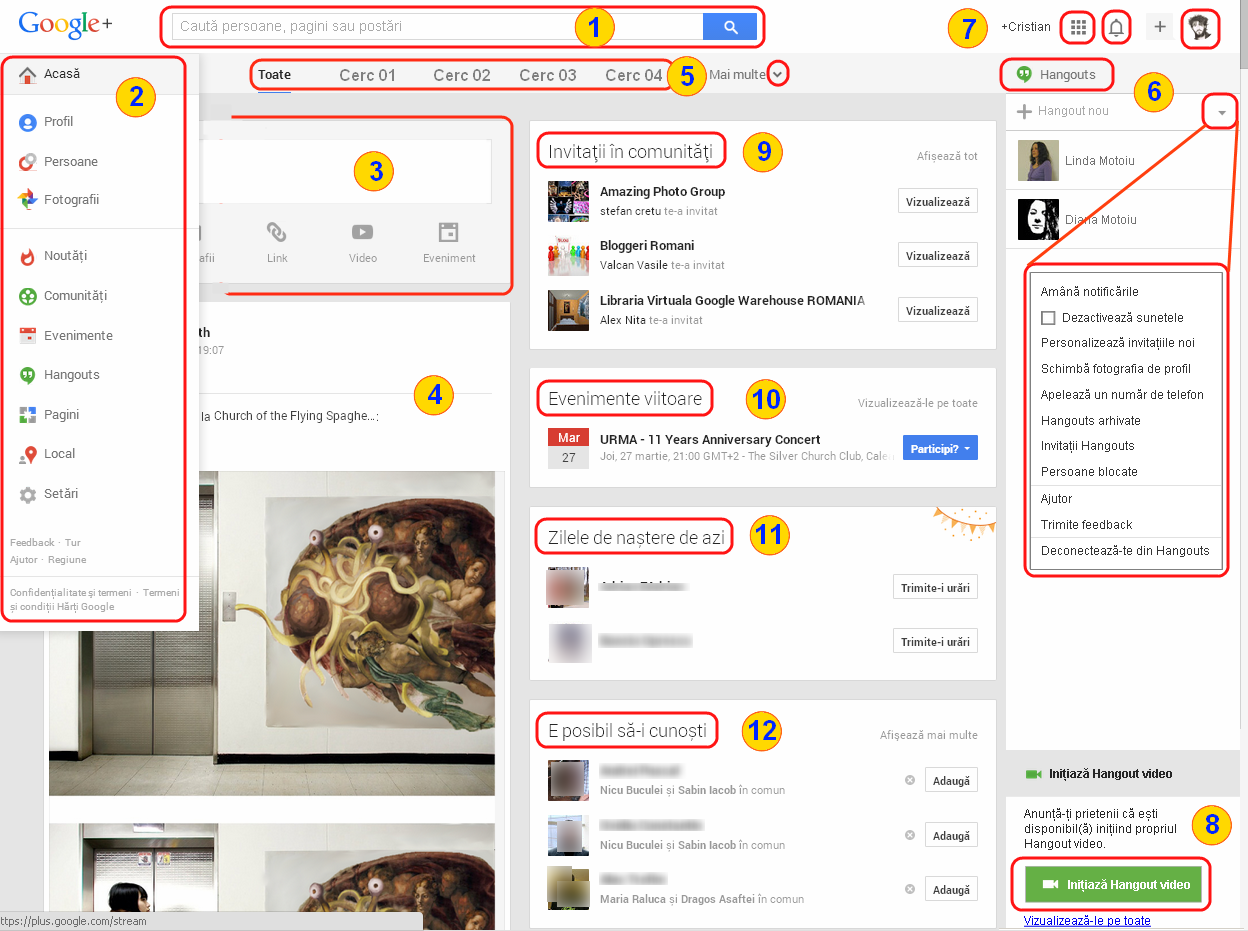
Task: Click the Amazing Photo Group thumbnail
Action: tap(568, 201)
